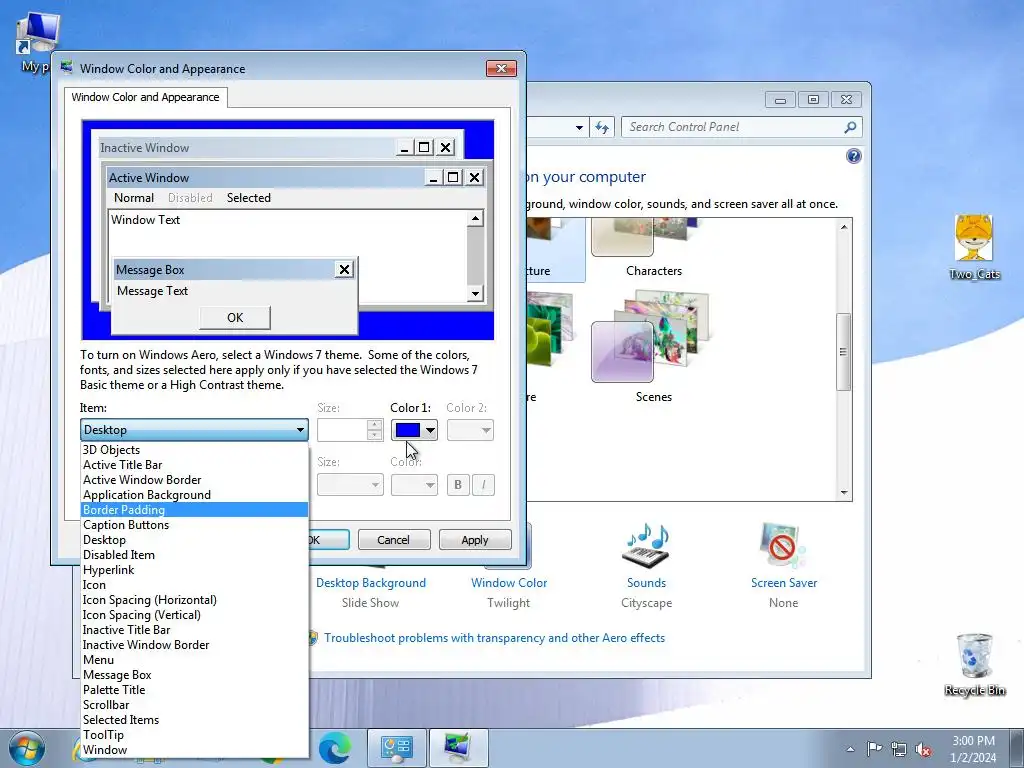This screenshot has width=1024, height=768.
Task: Expand the Color 2 dropdown
Action: pos(470,430)
